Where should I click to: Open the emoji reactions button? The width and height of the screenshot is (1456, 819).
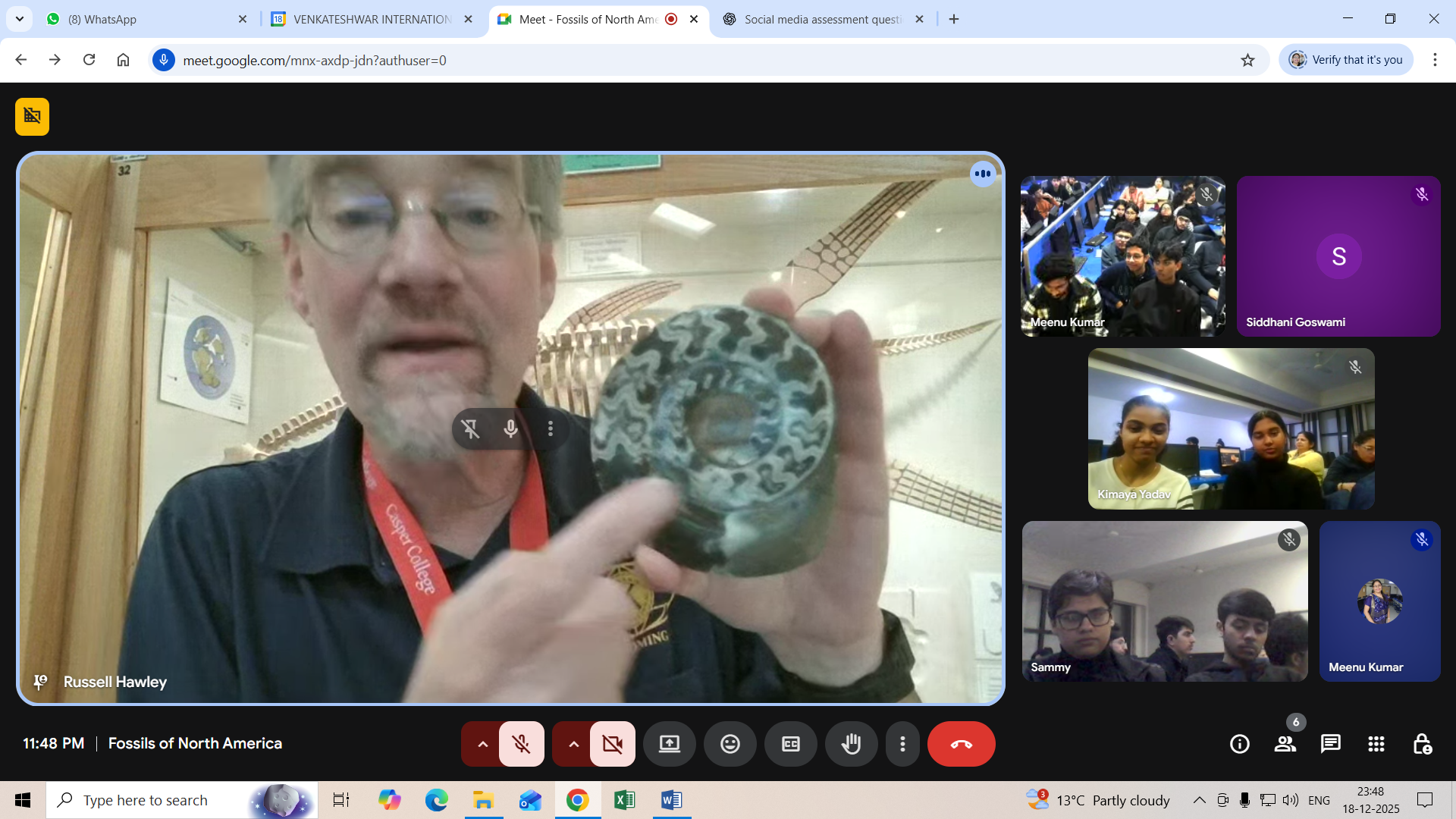click(x=730, y=744)
